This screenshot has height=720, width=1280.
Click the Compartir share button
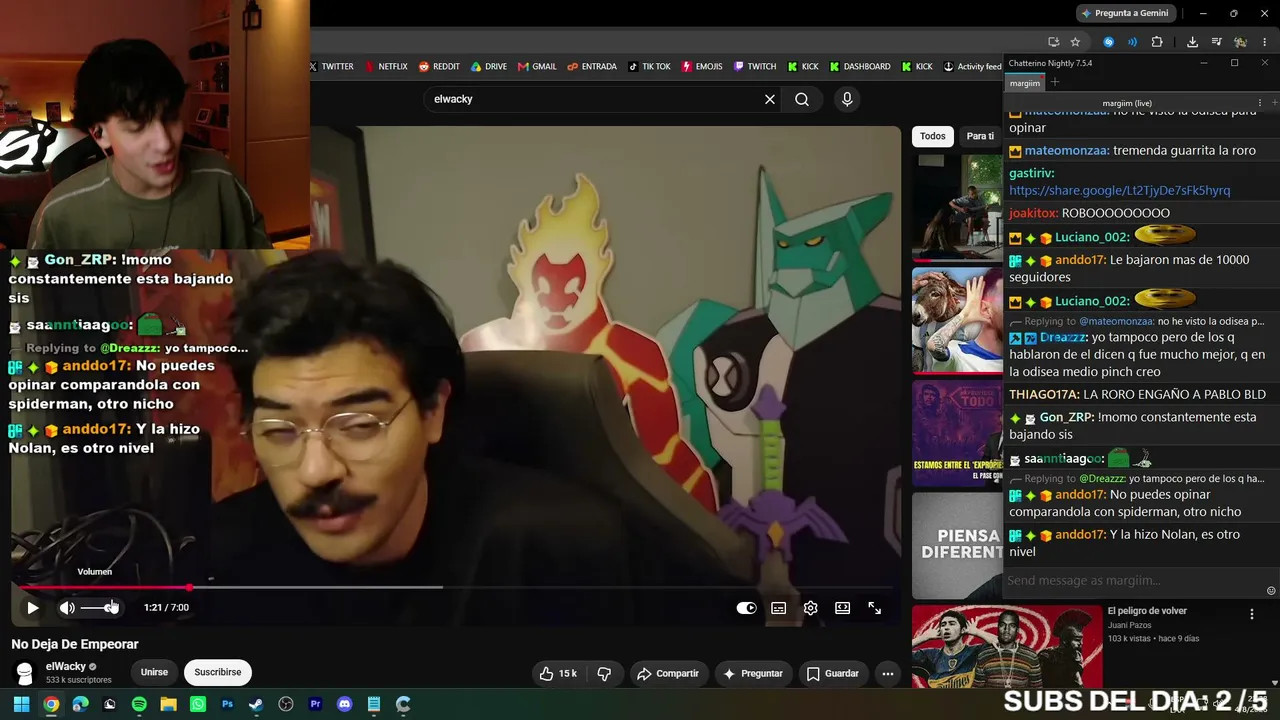pyautogui.click(x=668, y=674)
